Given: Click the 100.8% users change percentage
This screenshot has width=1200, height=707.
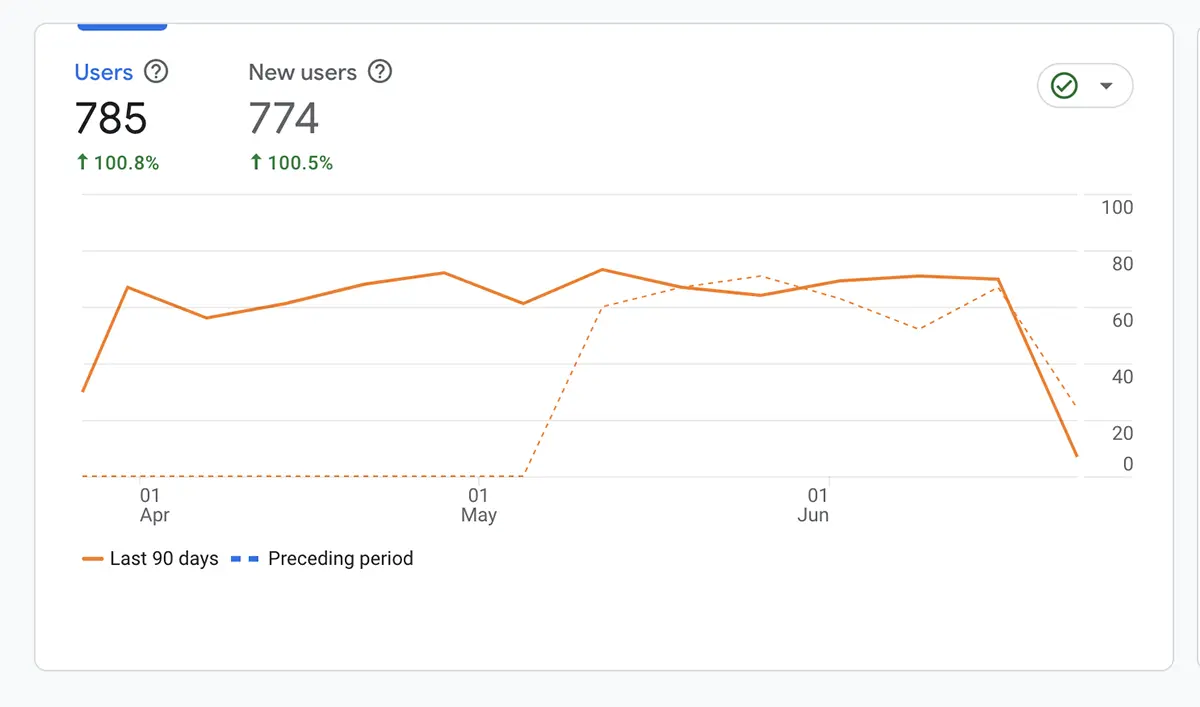Looking at the screenshot, I should 127,163.
